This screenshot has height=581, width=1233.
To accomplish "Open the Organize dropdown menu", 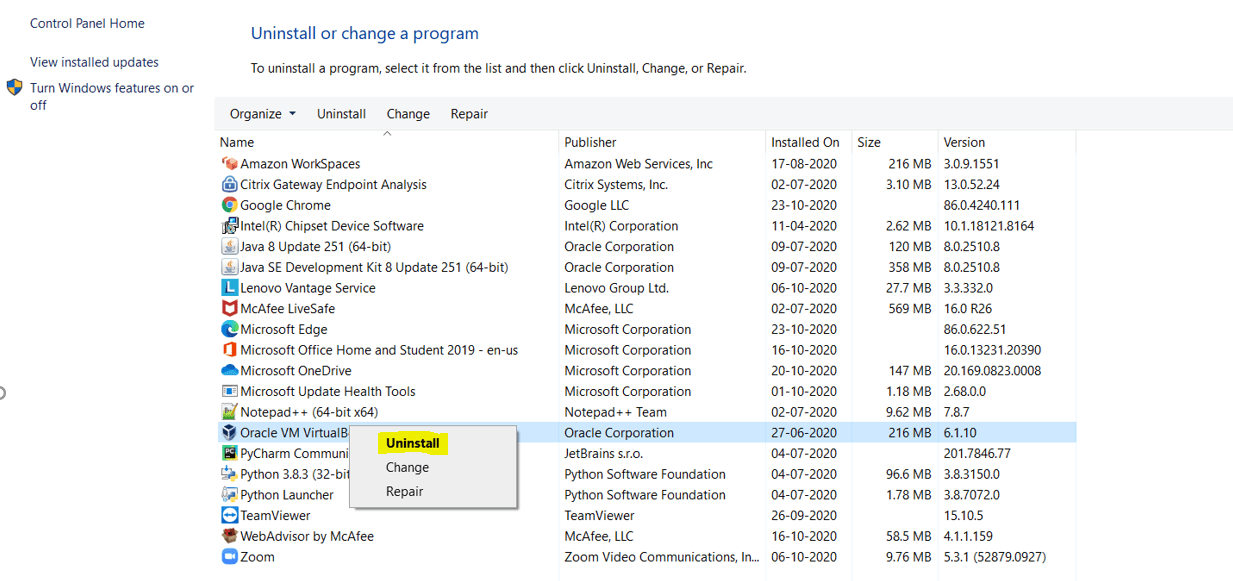I will 263,114.
